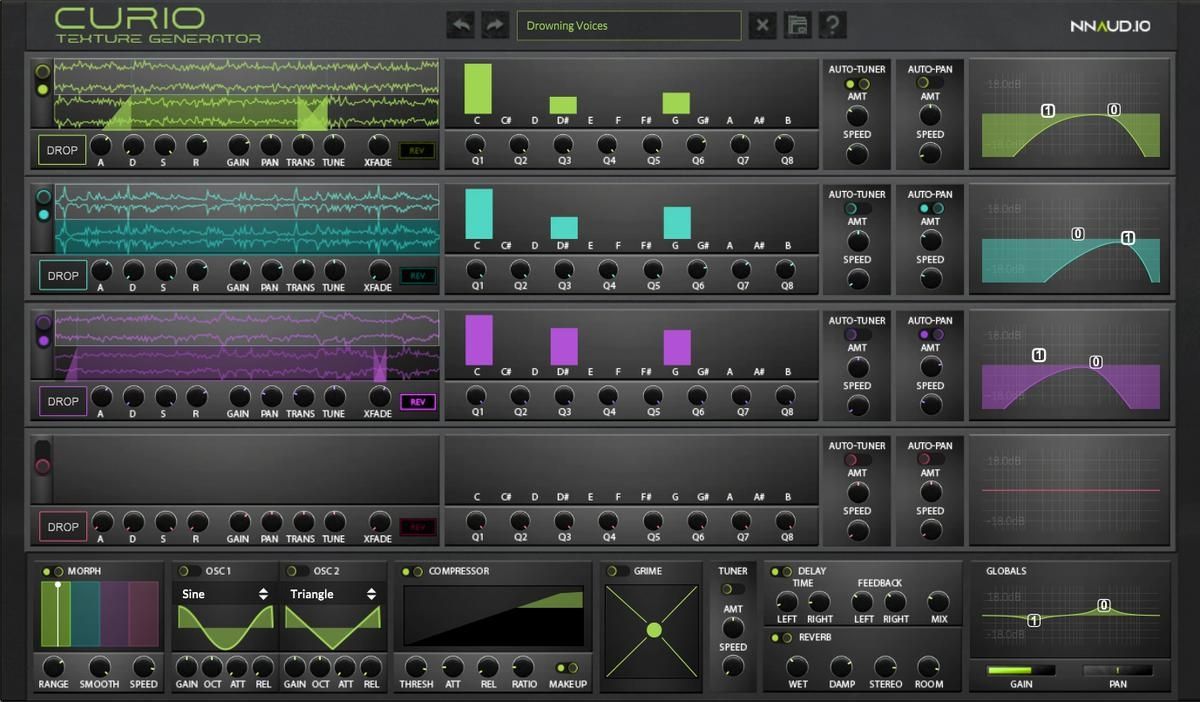Screen dimensions: 1200x702
Task: Disable the Reverb effect toggle
Action: click(x=780, y=637)
